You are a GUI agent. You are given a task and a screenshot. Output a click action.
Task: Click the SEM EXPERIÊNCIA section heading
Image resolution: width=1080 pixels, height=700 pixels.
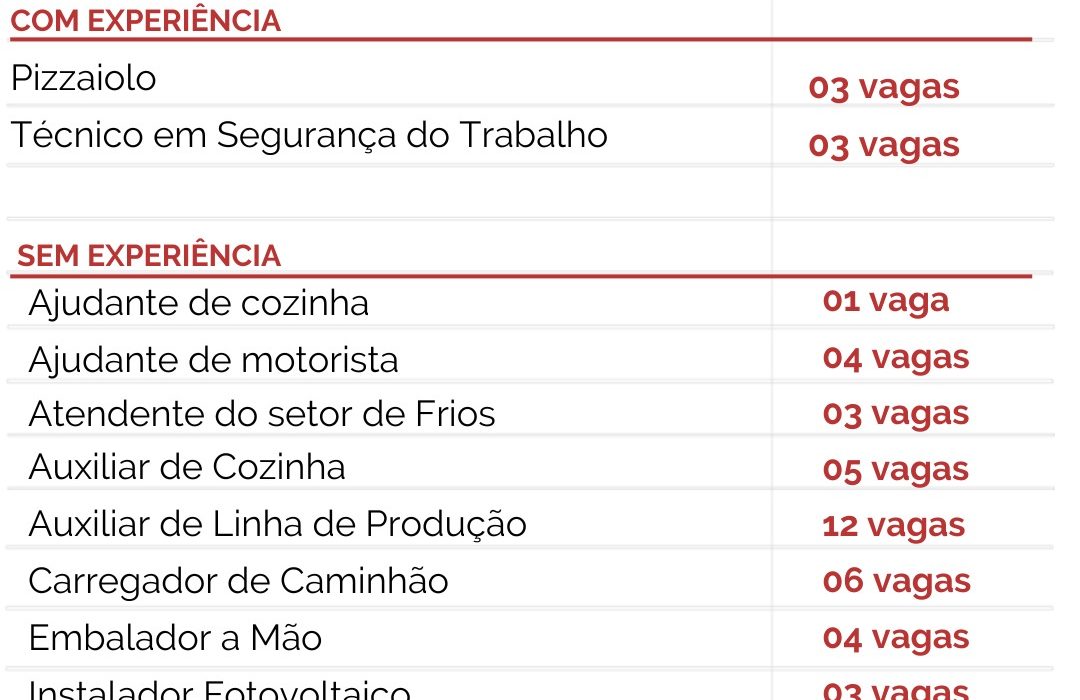point(149,256)
